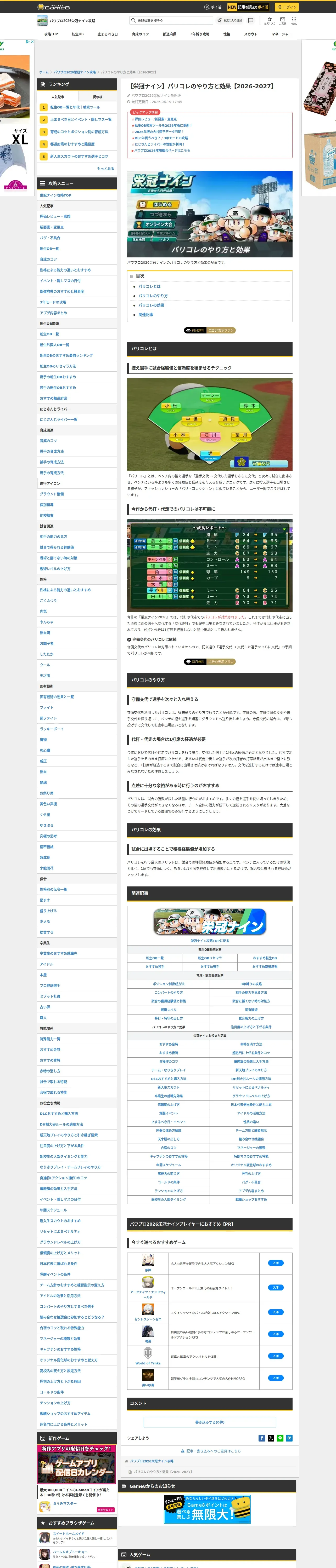Open ranking item 5 新入生スカウトのおすすめ選手とコツ

click(79, 157)
